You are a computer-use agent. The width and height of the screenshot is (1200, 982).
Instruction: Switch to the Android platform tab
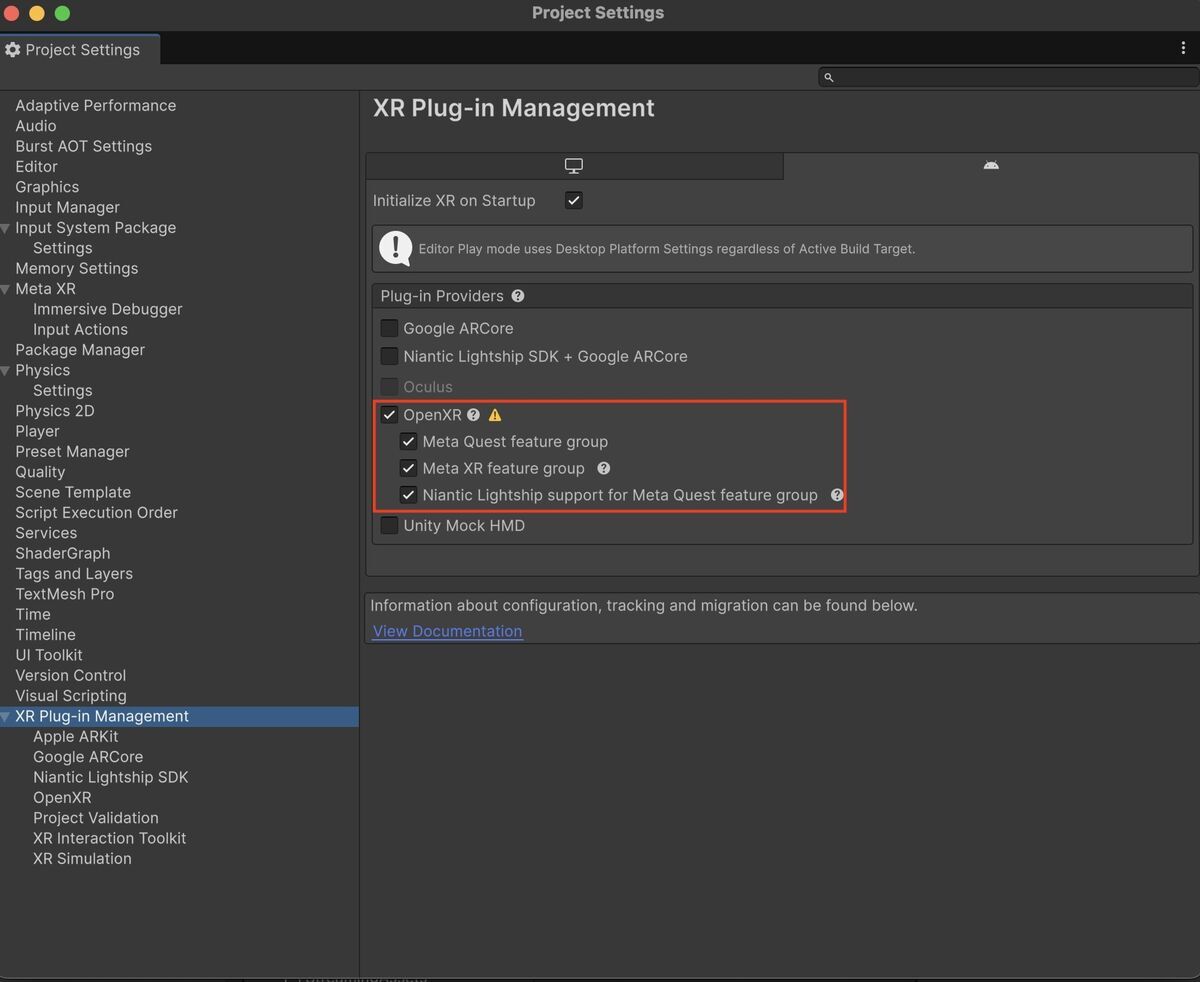pyautogui.click(x=991, y=166)
